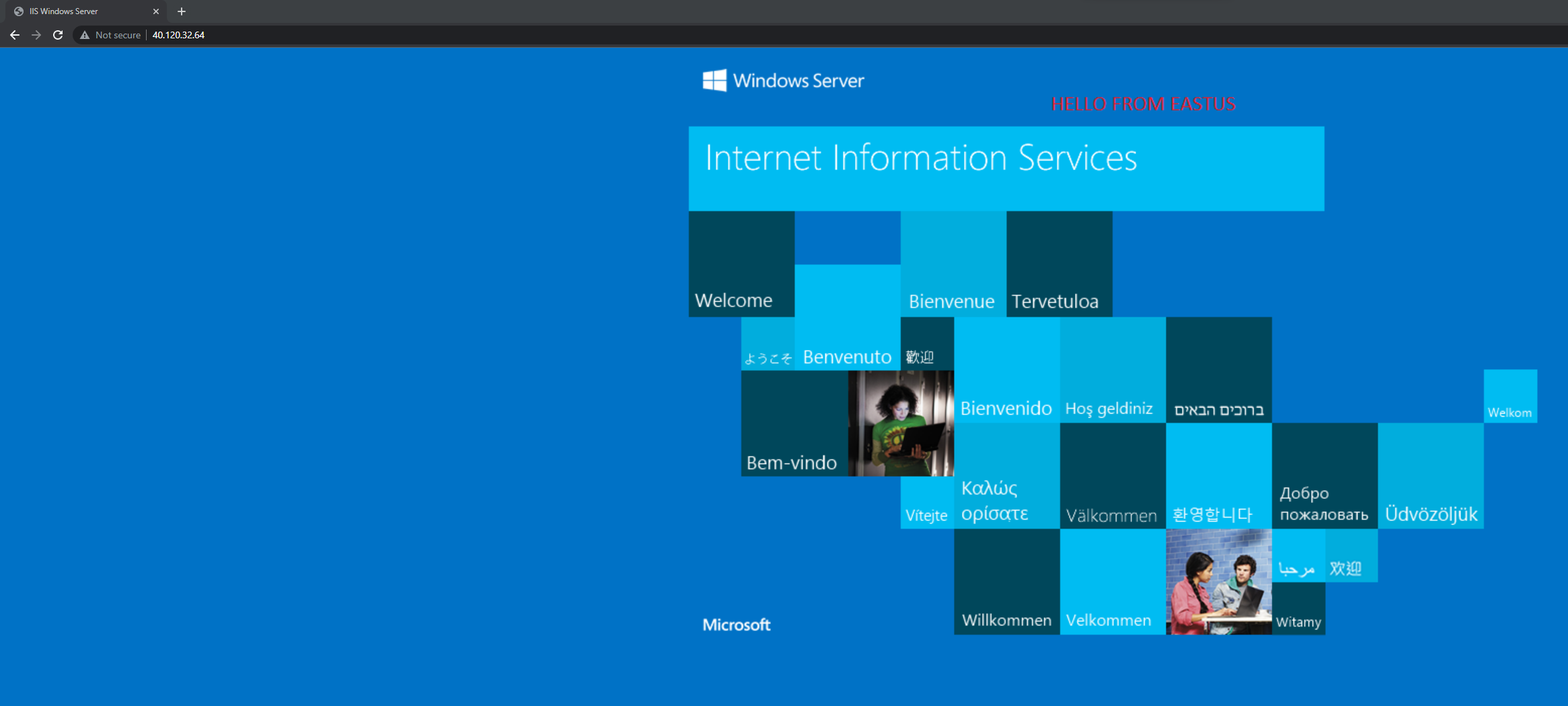Click the 歡迎 traditional Chinese tile
The height and width of the screenshot is (706, 1568).
927,344
